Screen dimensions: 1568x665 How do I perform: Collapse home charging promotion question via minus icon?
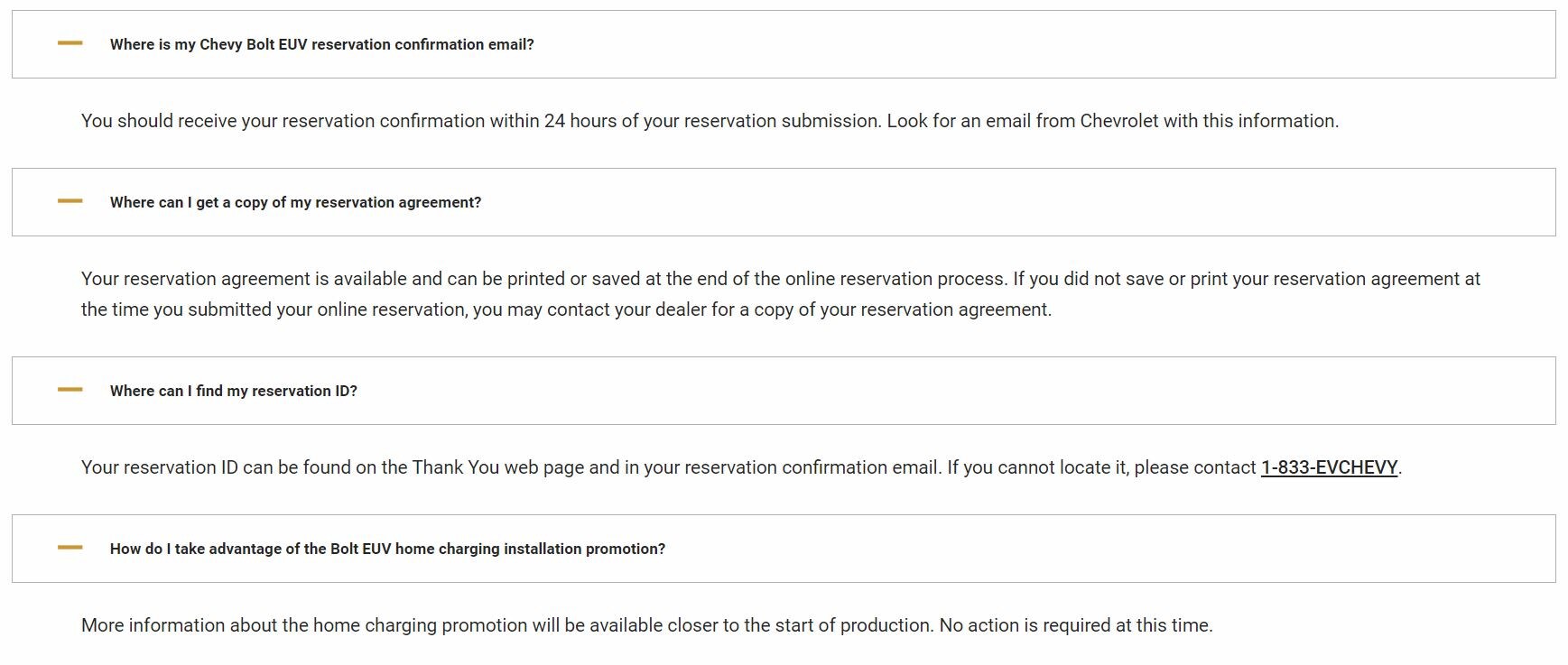click(x=70, y=548)
